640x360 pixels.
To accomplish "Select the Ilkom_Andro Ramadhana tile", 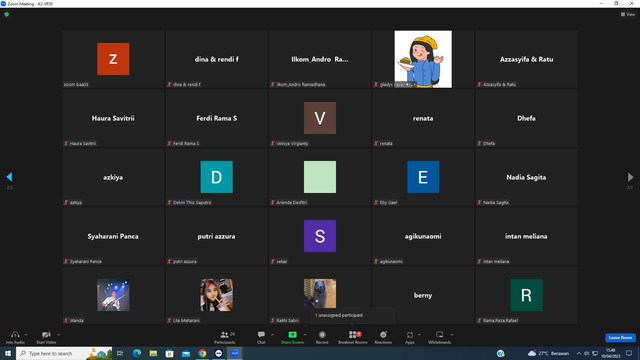I will [x=320, y=59].
